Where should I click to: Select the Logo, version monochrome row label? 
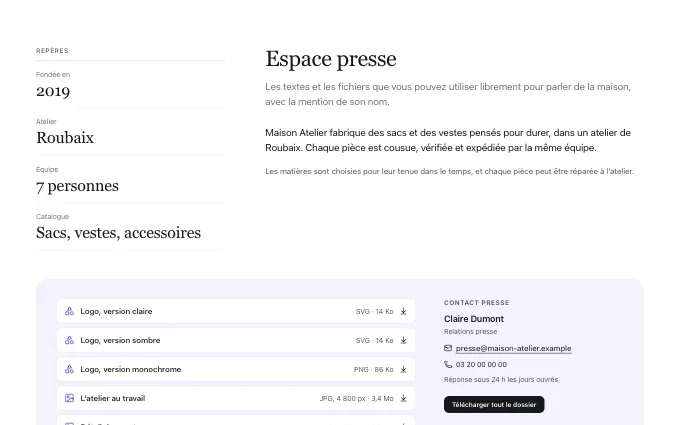pos(131,369)
